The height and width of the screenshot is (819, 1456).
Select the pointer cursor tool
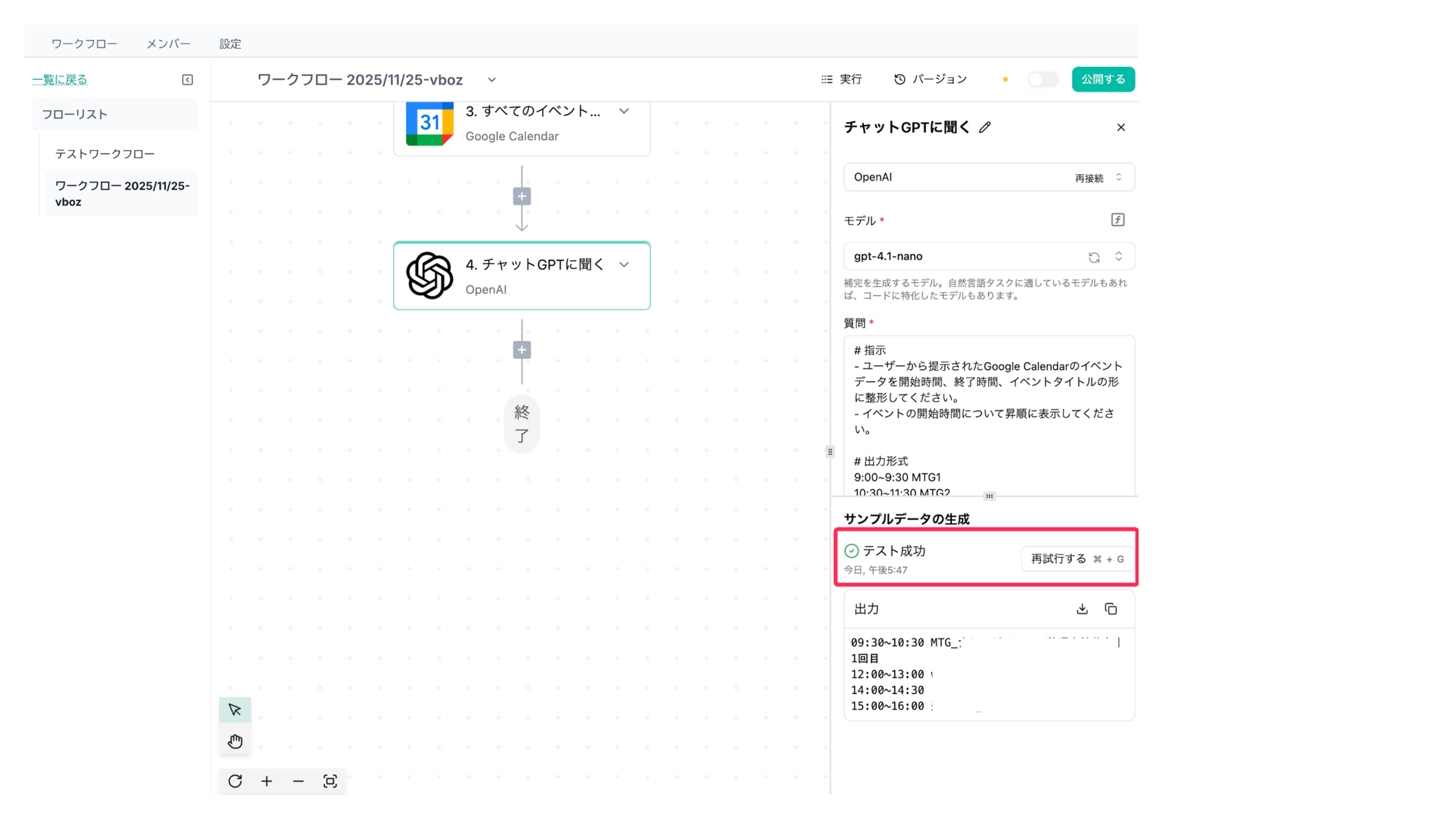[235, 710]
